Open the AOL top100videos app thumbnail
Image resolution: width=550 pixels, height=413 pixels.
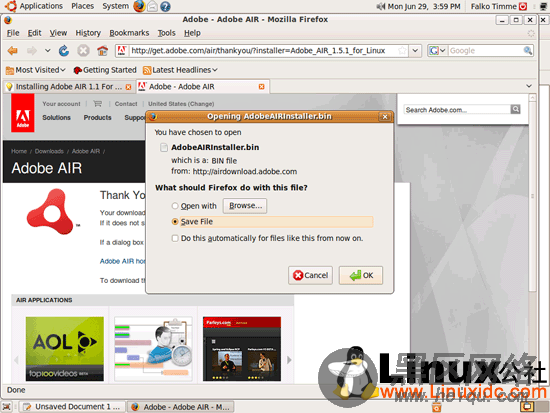point(65,349)
